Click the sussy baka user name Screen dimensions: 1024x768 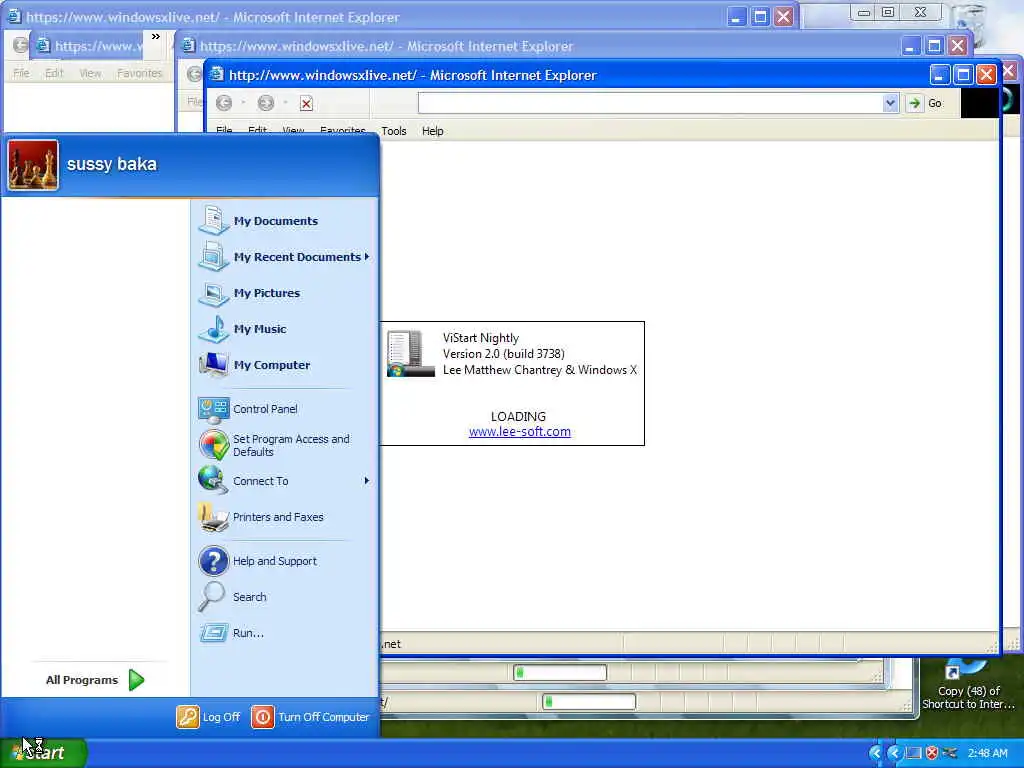112,164
